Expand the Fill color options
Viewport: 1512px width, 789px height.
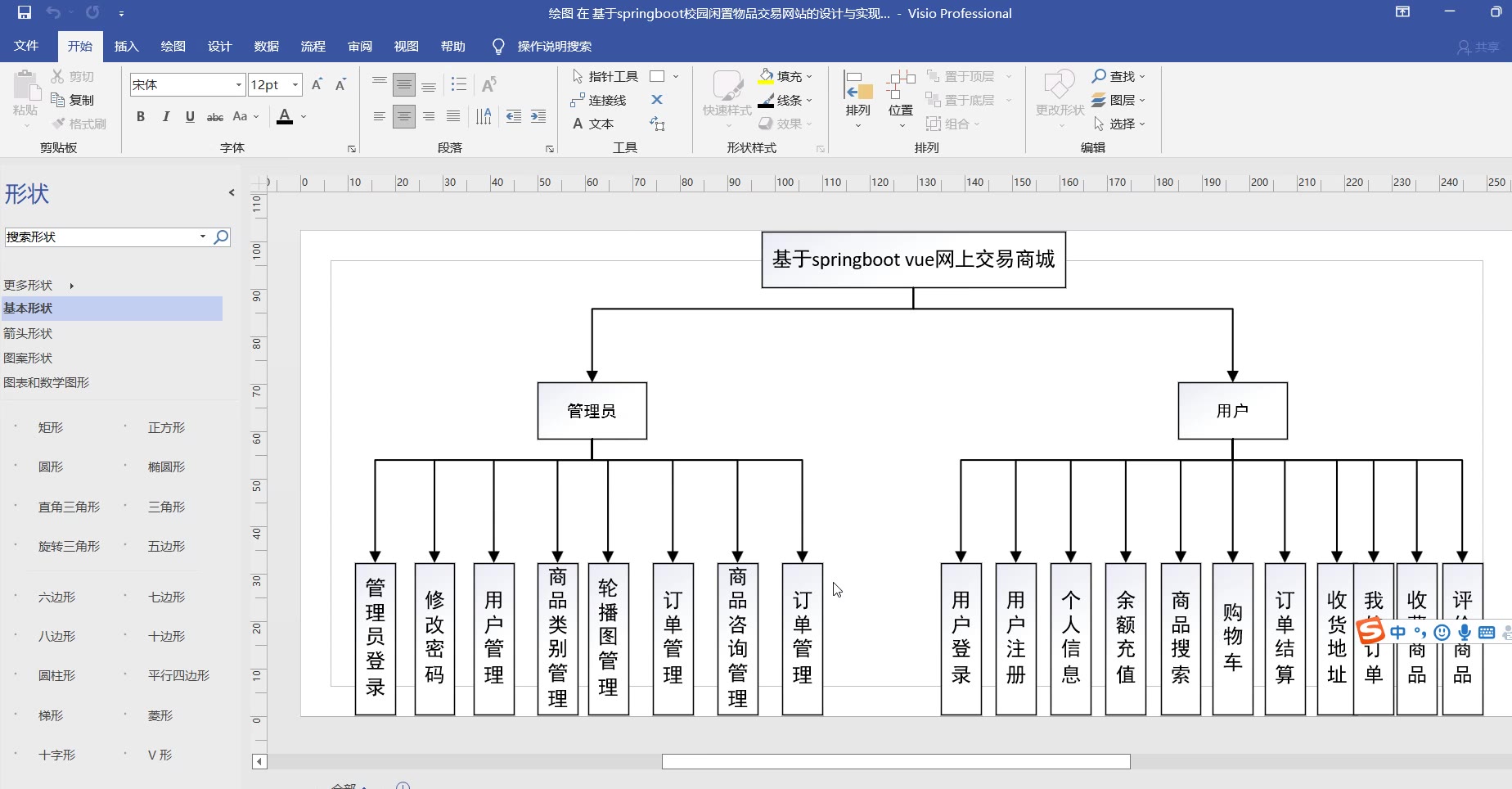click(809, 76)
